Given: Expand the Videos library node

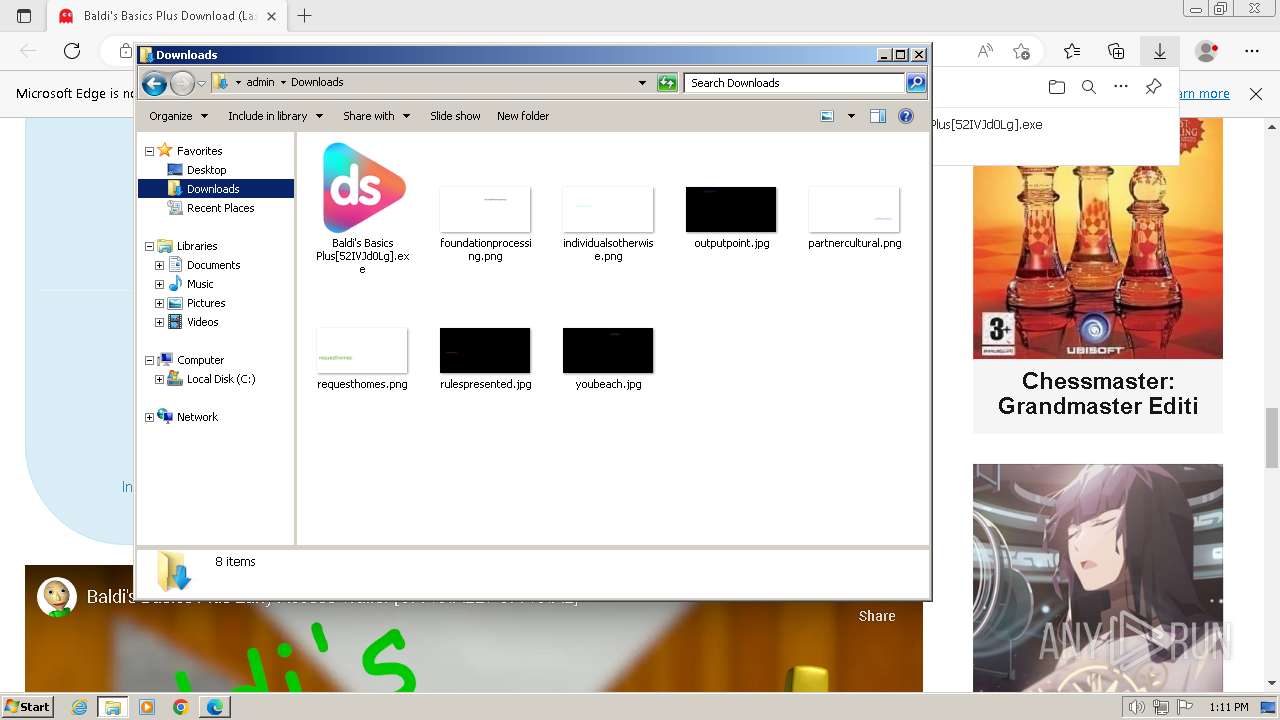Looking at the screenshot, I should (x=159, y=322).
